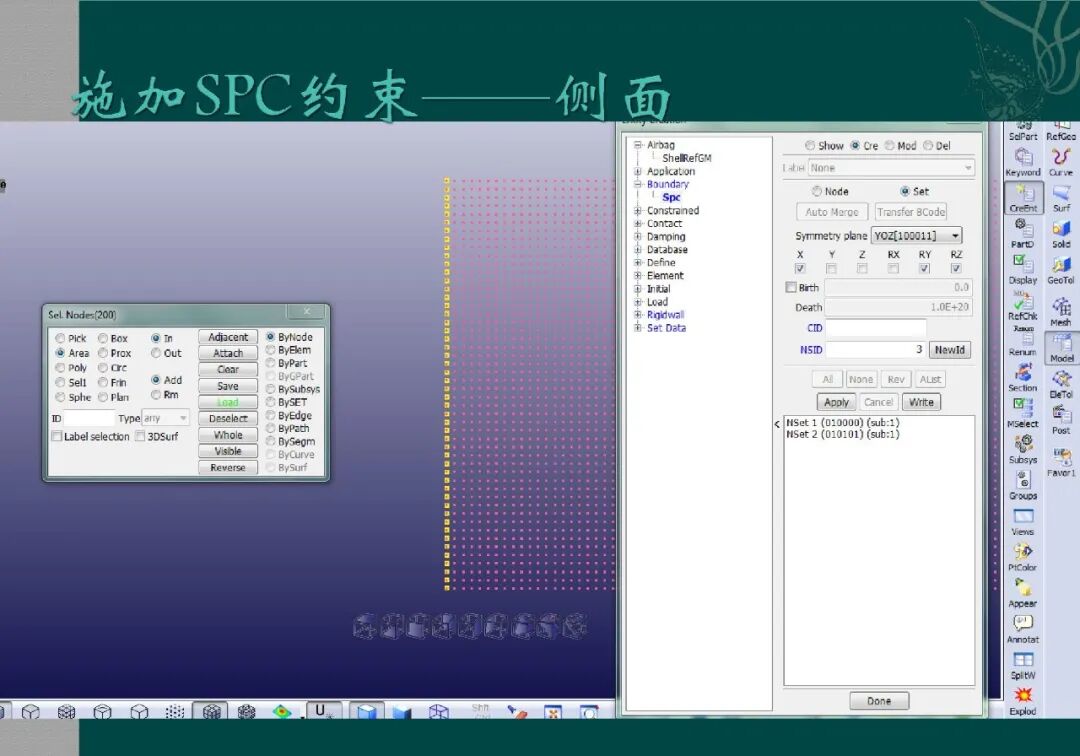Choose the Node radio in SPC panel
The width and height of the screenshot is (1080, 756).
pos(830,191)
